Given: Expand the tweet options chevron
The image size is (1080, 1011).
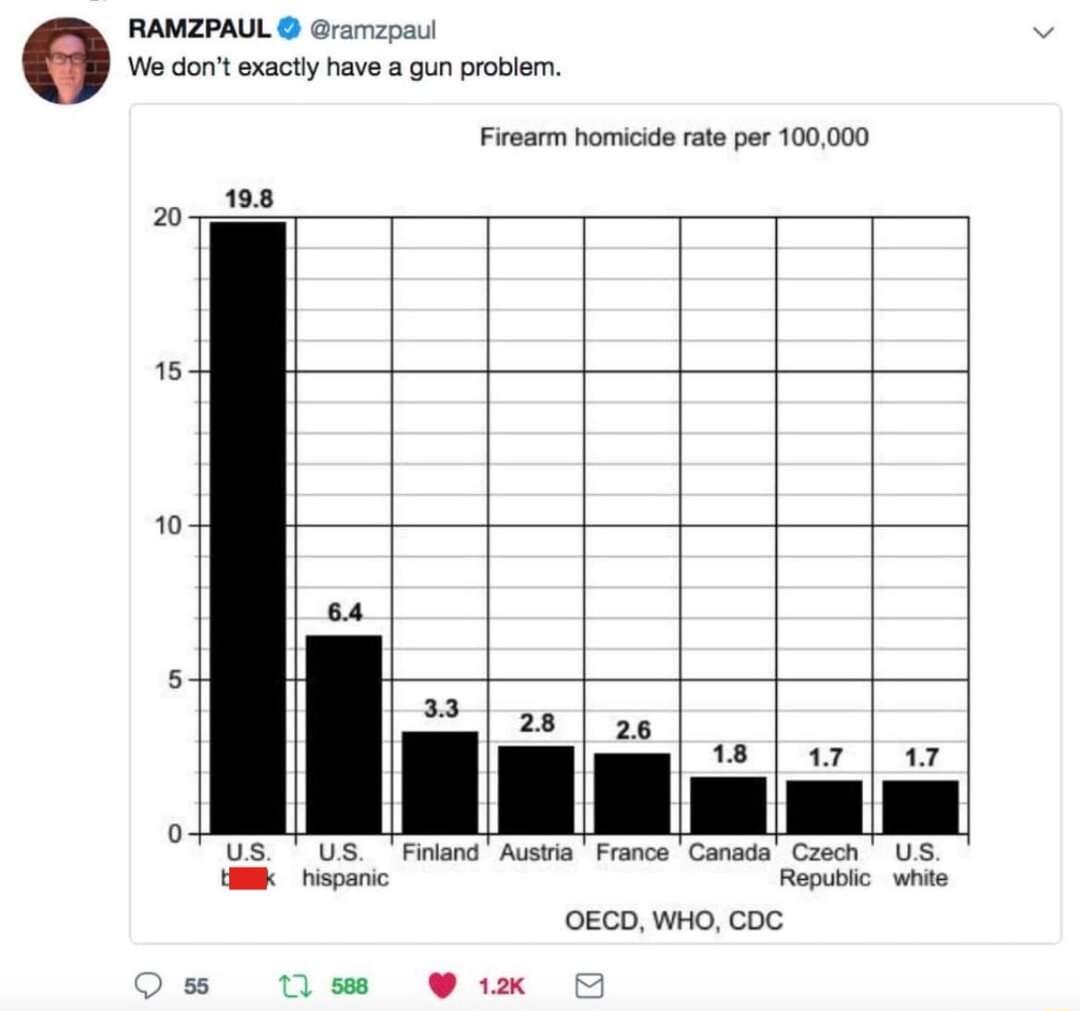Looking at the screenshot, I should pos(1042,33).
